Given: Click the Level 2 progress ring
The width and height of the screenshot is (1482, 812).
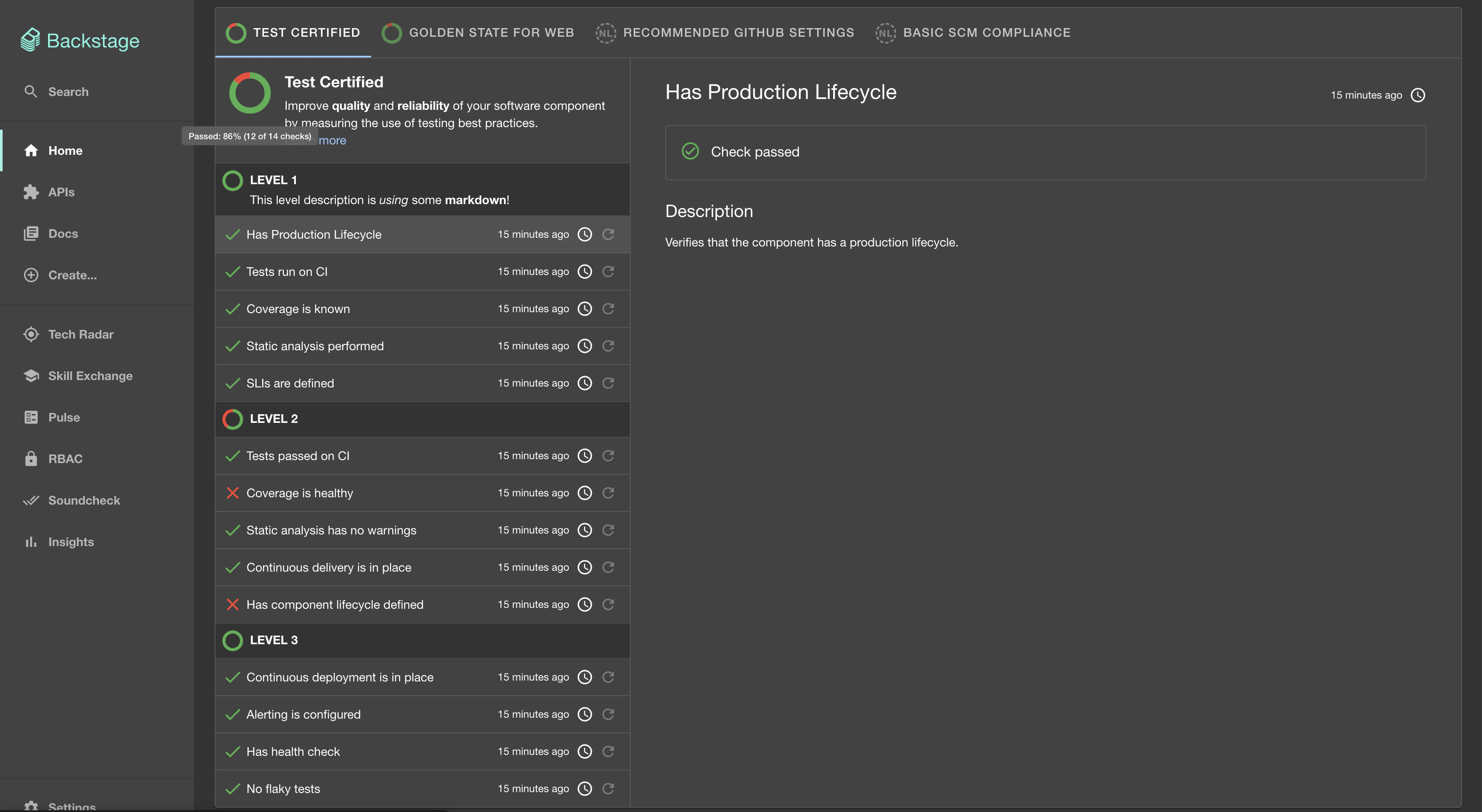Looking at the screenshot, I should point(232,419).
